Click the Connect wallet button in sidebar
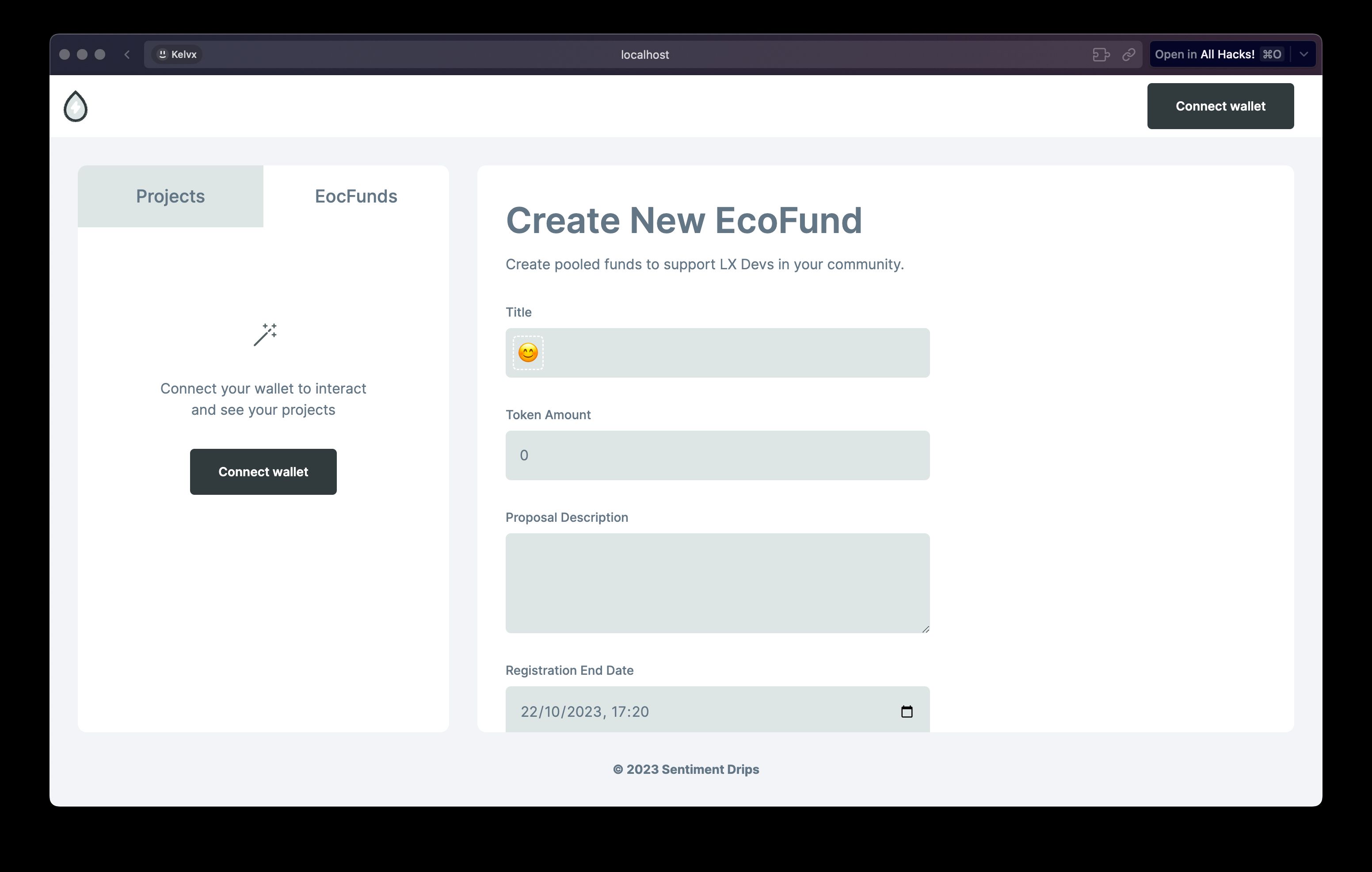The width and height of the screenshot is (1372, 872). click(263, 471)
